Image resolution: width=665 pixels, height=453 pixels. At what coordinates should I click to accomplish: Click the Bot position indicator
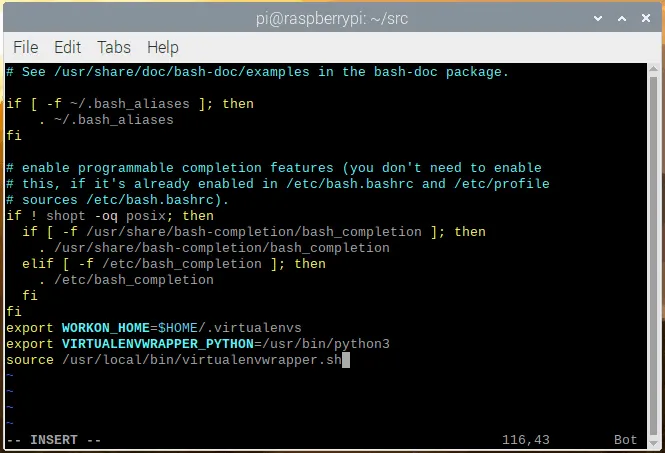pos(625,440)
